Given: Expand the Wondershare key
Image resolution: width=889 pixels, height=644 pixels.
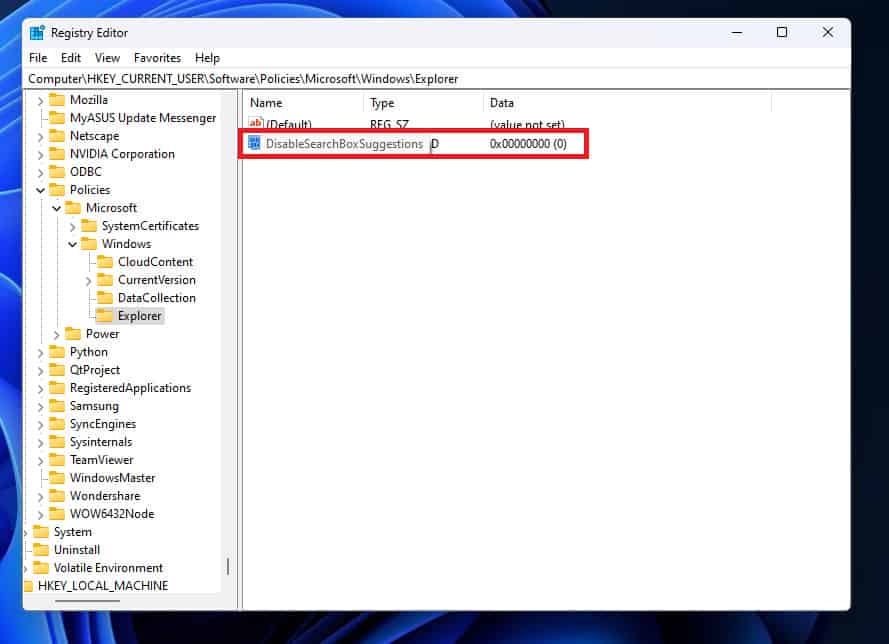Looking at the screenshot, I should click(x=40, y=497).
